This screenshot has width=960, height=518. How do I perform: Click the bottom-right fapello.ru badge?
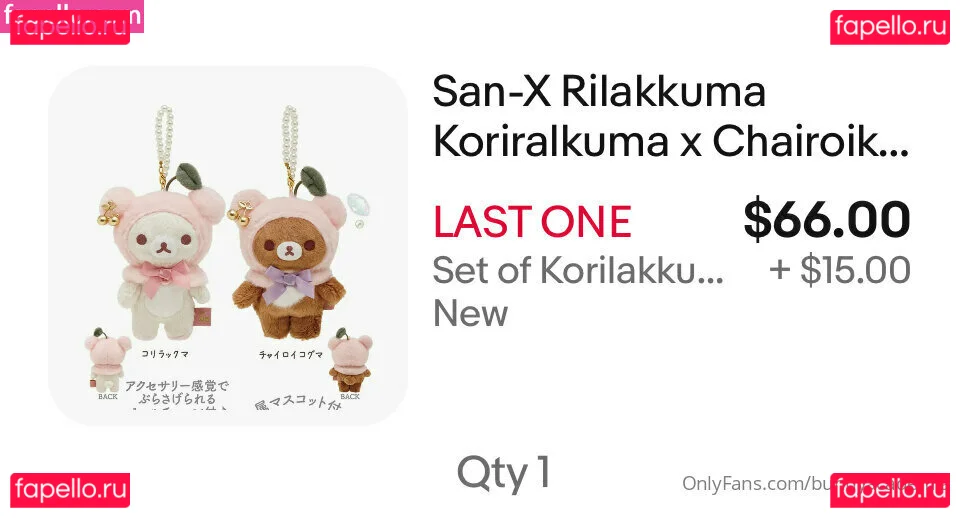(x=890, y=490)
